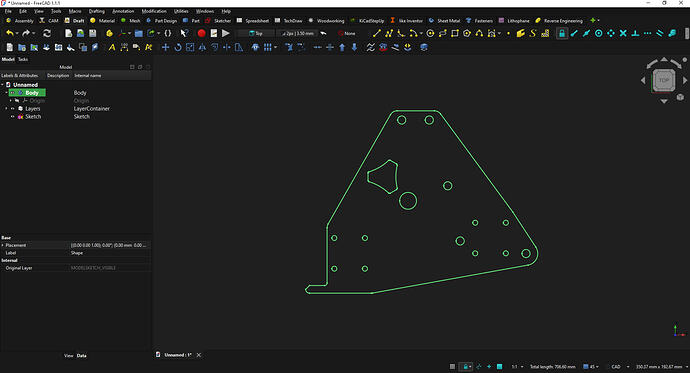Viewport: 690px width, 373px height.
Task: Click the TOP face of navigation cube
Action: pos(664,80)
